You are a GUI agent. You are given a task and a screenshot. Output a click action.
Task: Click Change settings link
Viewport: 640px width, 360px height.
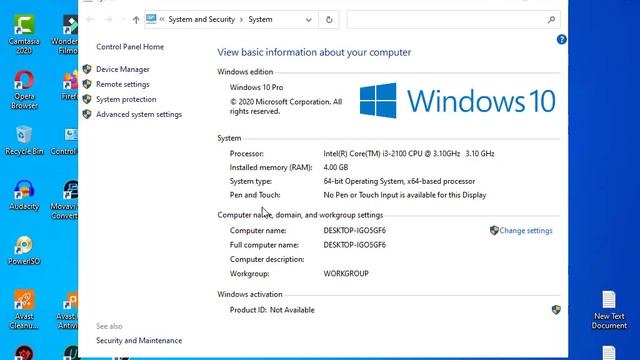[526, 231]
